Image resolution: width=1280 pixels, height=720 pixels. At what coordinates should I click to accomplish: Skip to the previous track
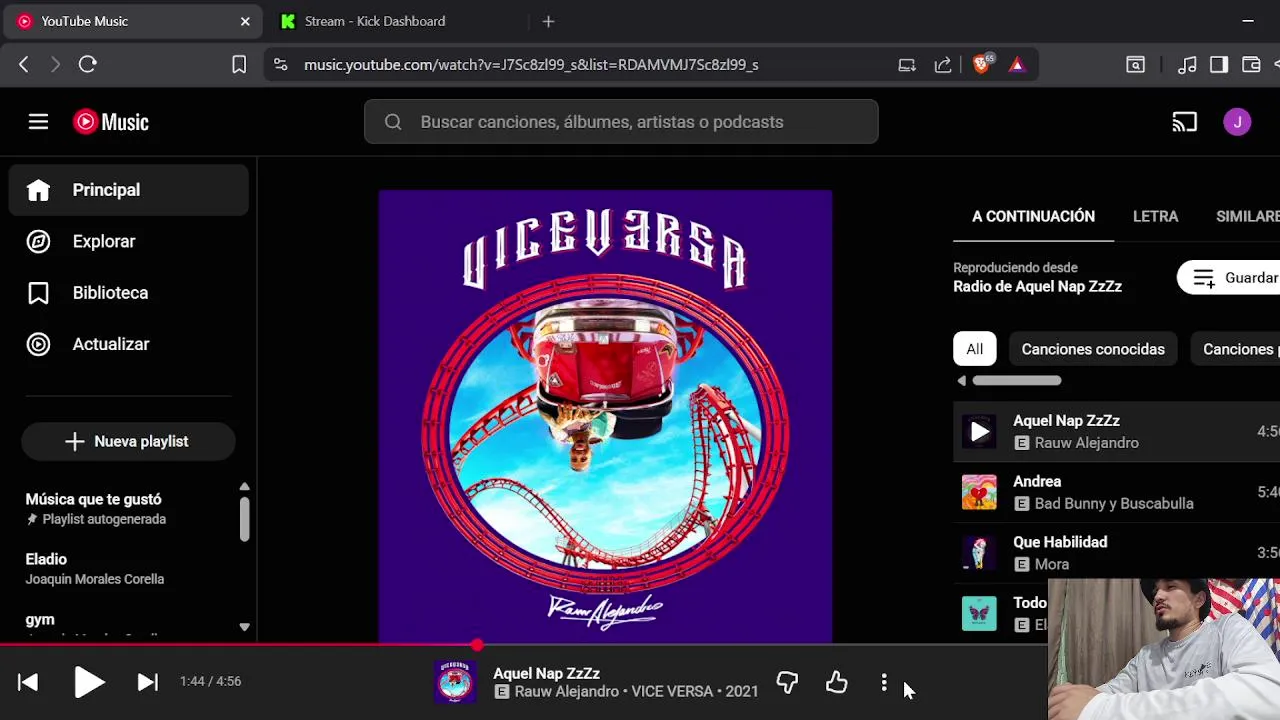click(x=28, y=682)
